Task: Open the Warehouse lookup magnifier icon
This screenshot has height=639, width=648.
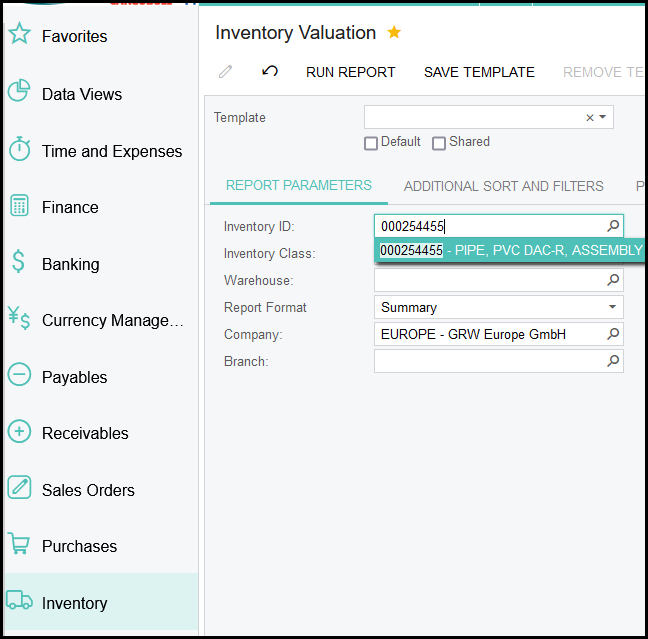Action: click(x=613, y=281)
